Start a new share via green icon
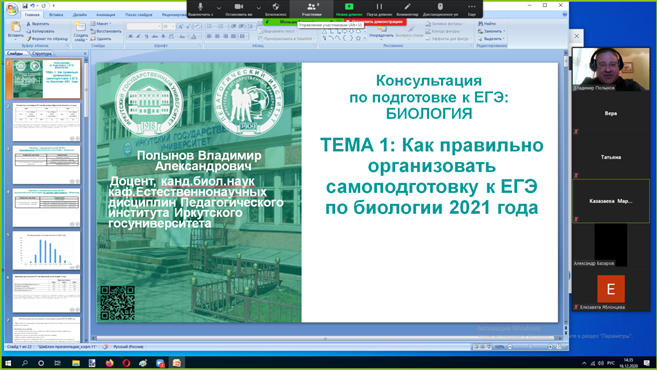 (349, 7)
